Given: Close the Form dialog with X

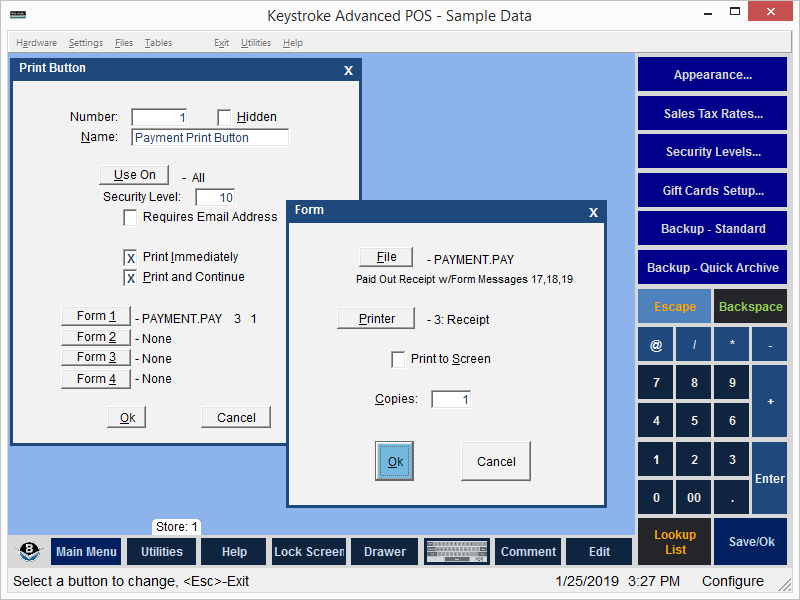Looking at the screenshot, I should click(593, 212).
